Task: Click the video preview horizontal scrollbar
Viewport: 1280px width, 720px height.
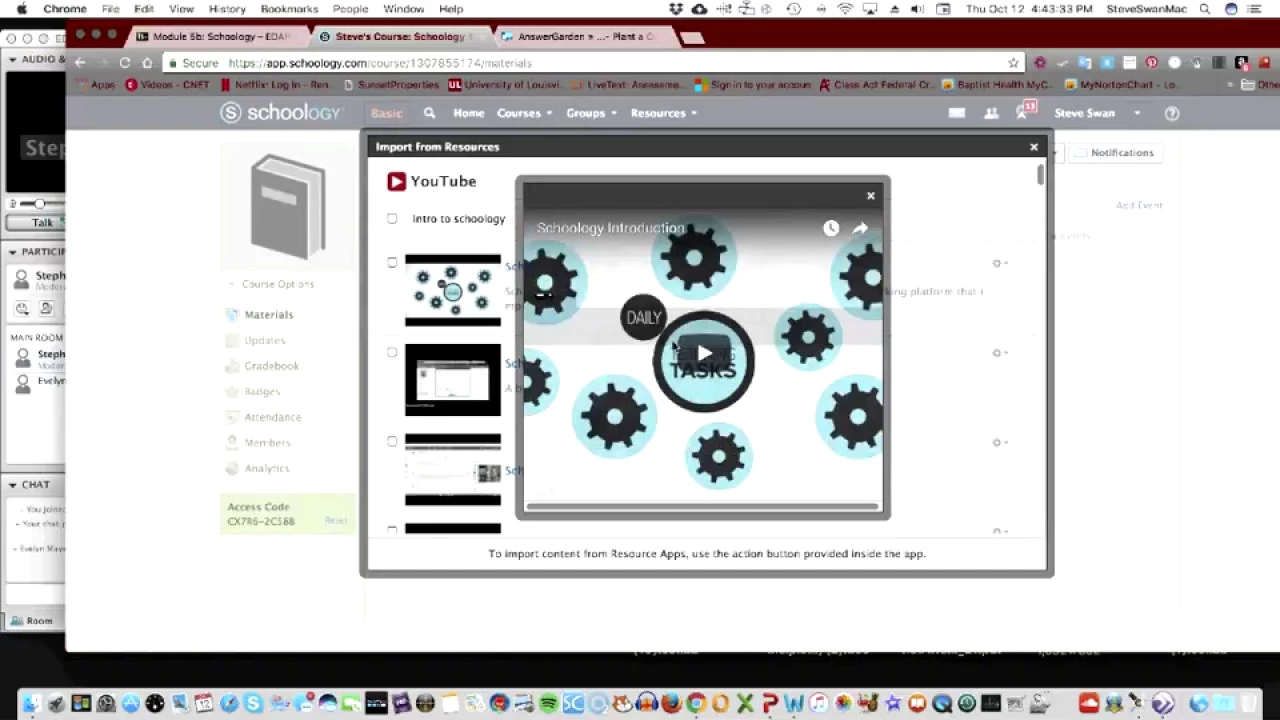Action: 702,506
